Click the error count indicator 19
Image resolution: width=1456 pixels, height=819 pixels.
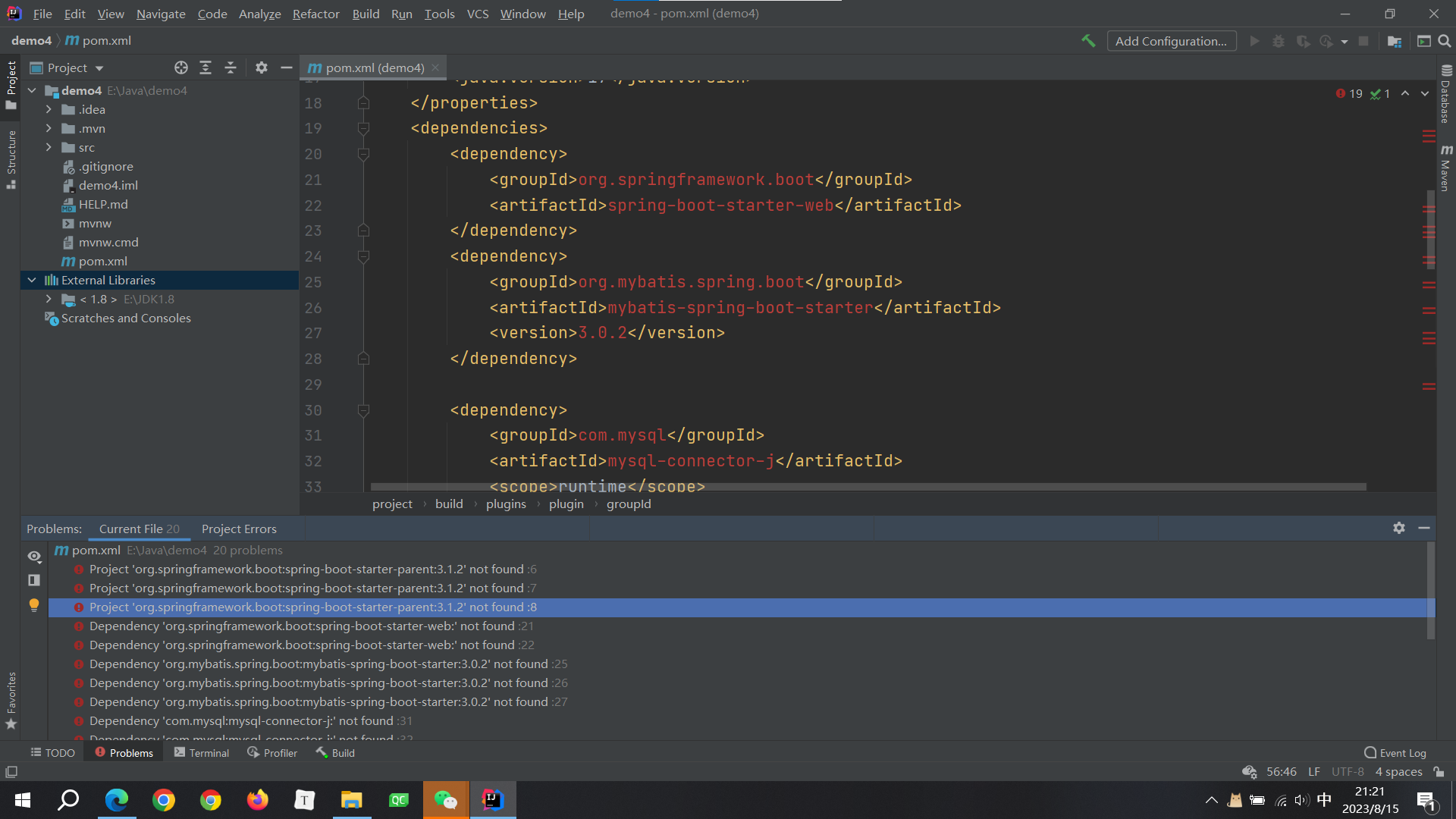coord(1349,93)
